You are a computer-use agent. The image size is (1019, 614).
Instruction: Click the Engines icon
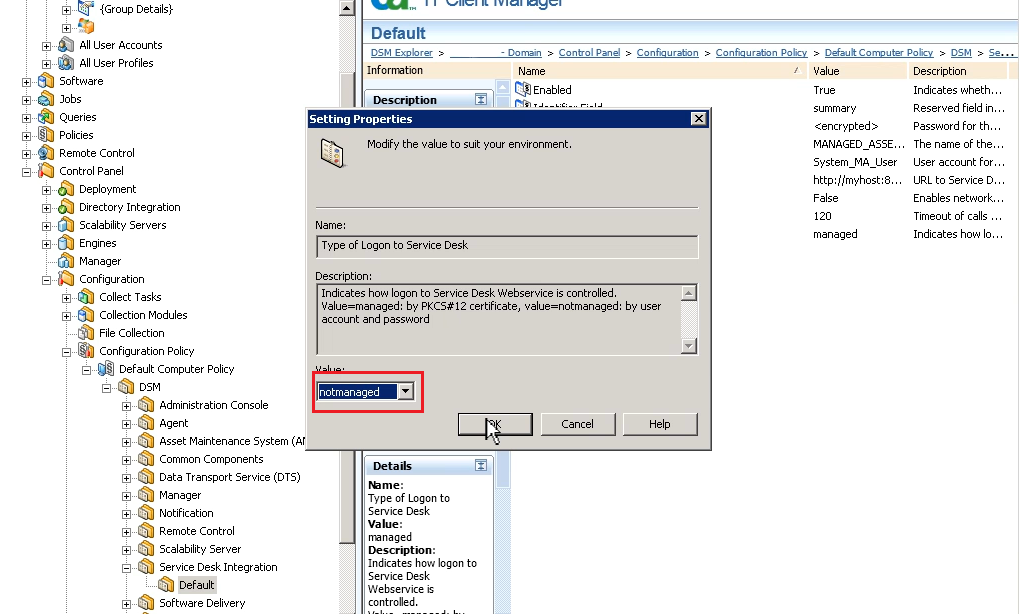pyautogui.click(x=66, y=243)
